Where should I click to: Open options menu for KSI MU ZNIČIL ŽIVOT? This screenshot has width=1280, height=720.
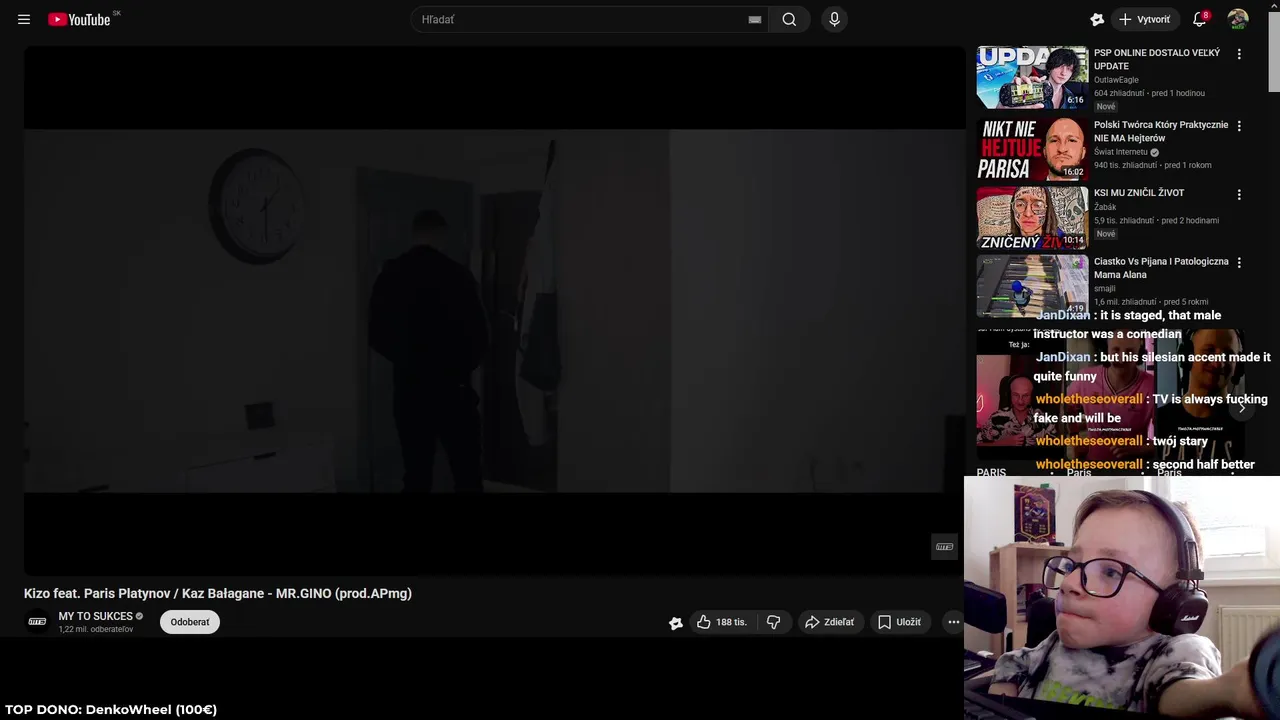pyautogui.click(x=1239, y=194)
